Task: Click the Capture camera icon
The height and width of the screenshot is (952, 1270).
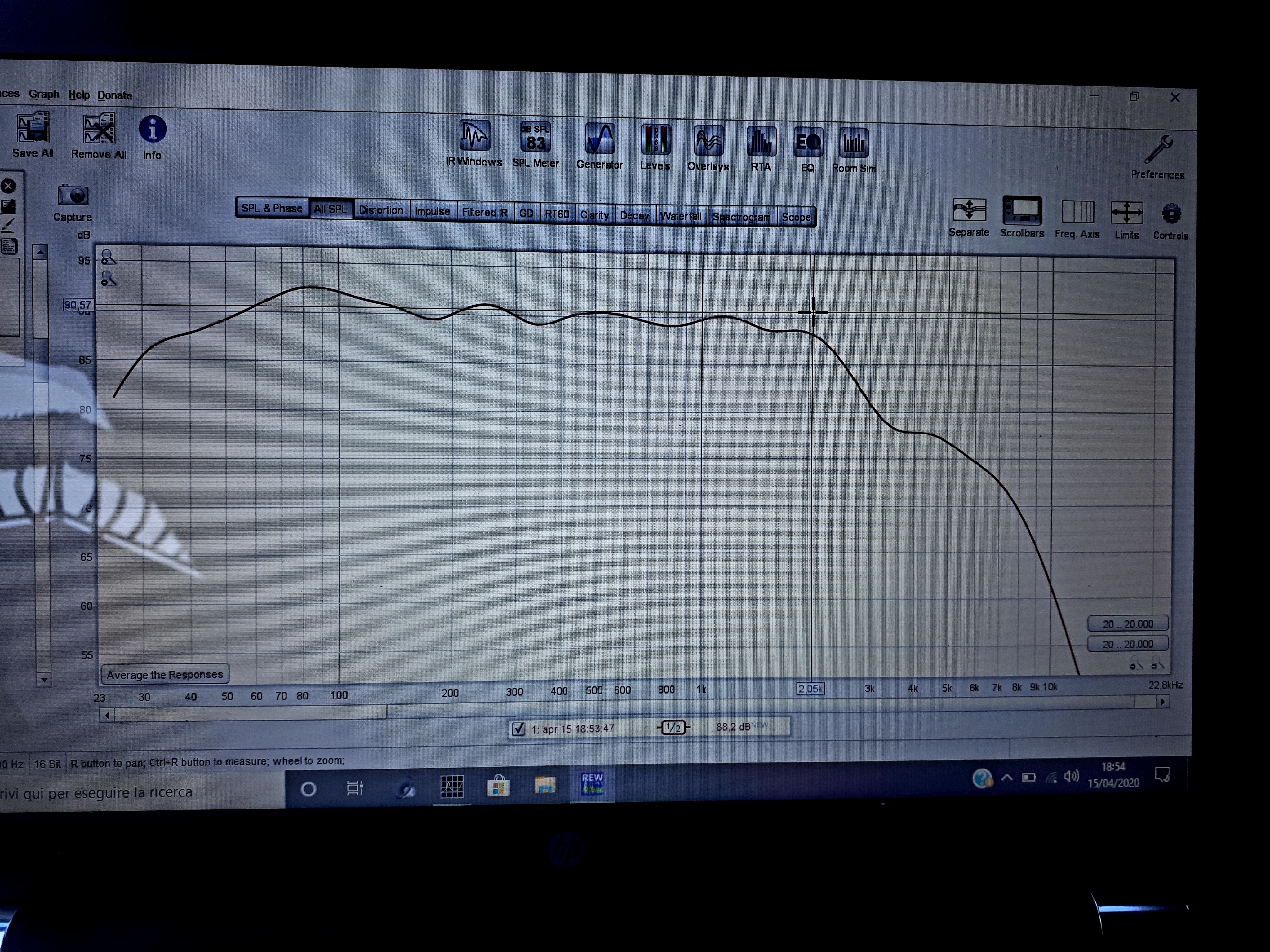Action: coord(73,196)
